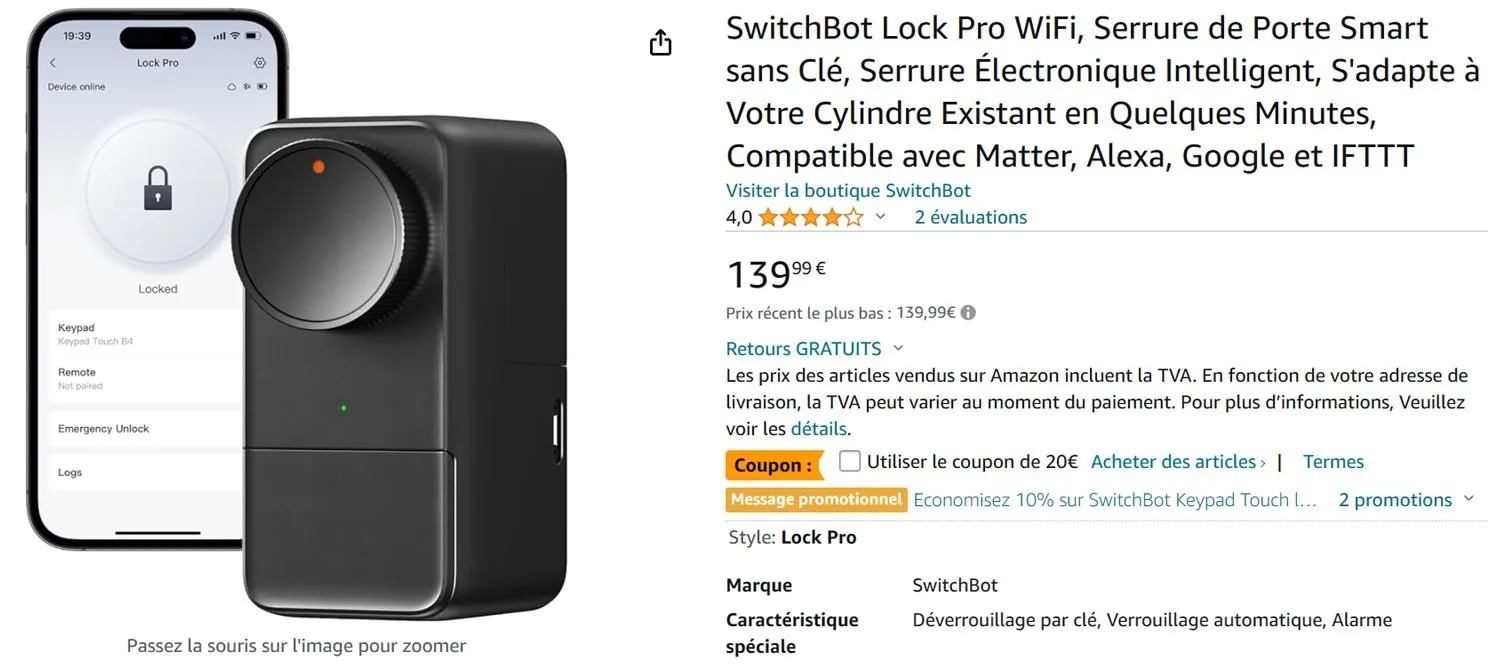Click the Keypad Touch 10% savings offer
Image resolution: width=1500 pixels, height=664 pixels.
1115,499
